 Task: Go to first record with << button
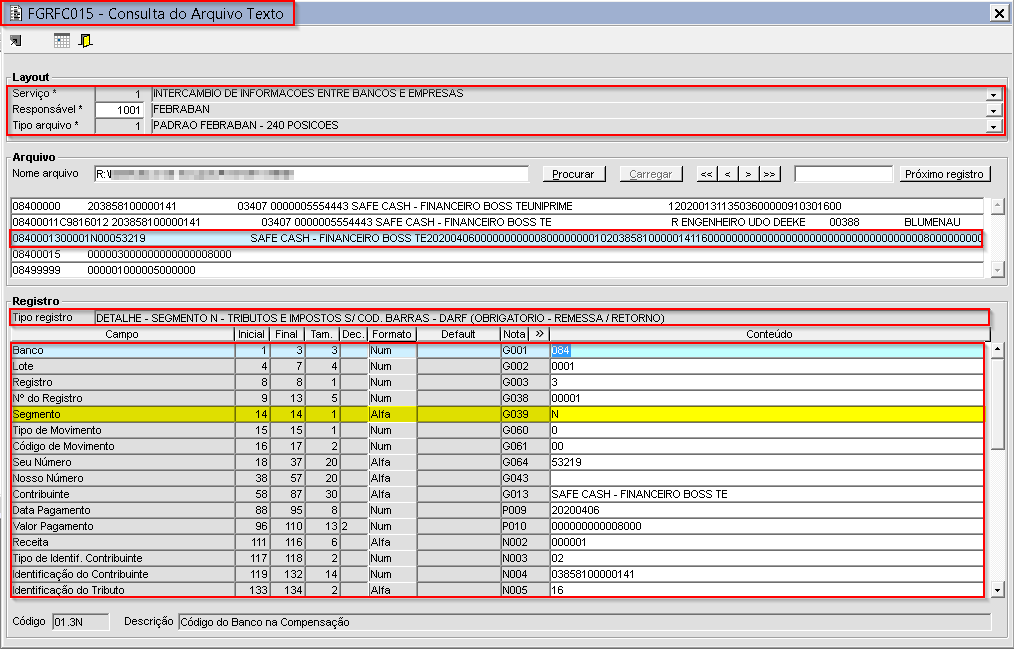coord(707,174)
